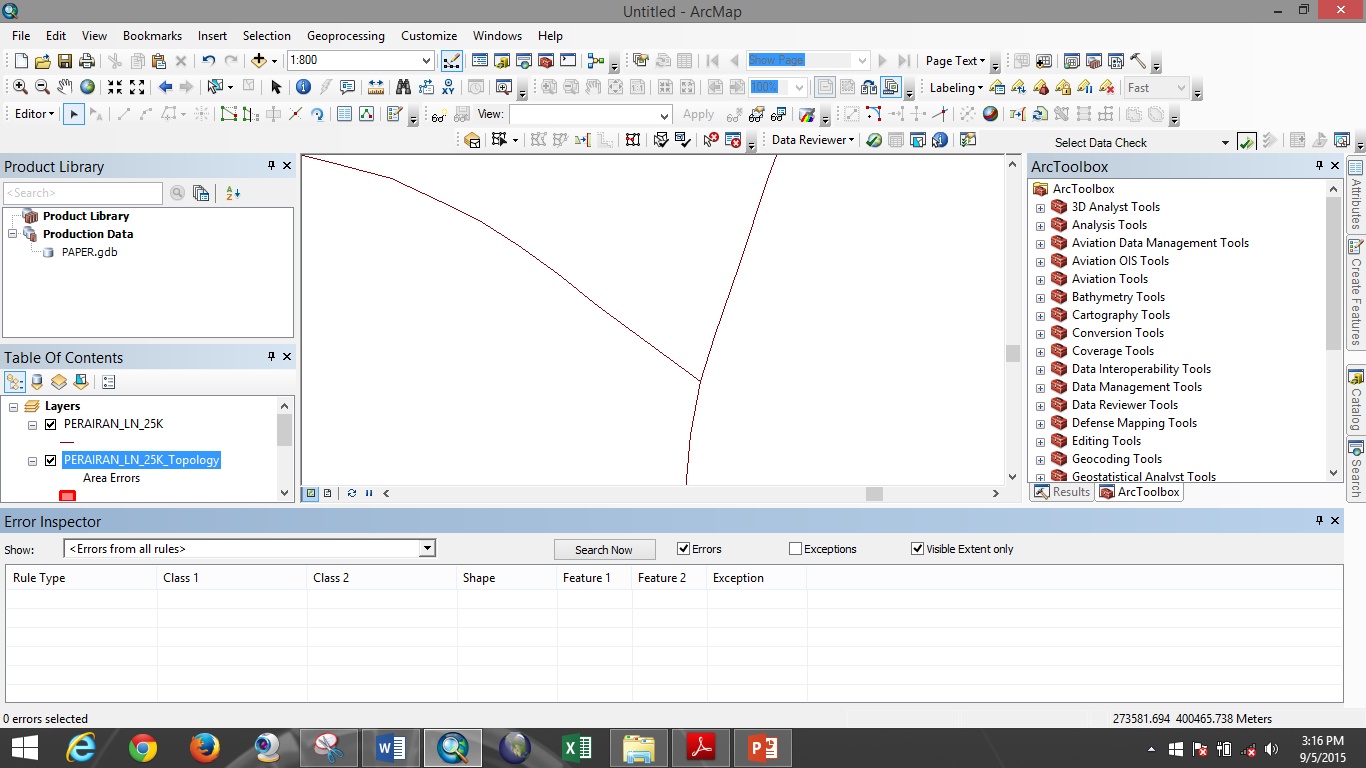The image size is (1366, 768).
Task: Open the ModelBuilder window
Action: 597,61
